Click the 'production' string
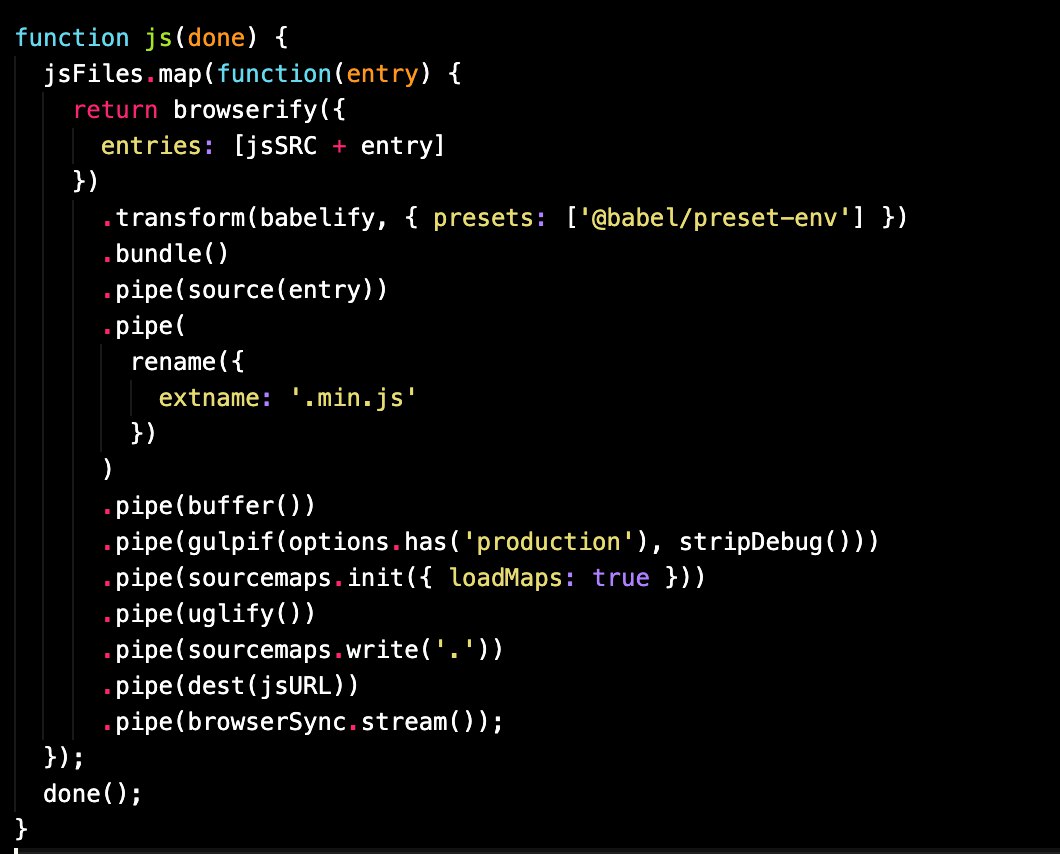Image resolution: width=1060 pixels, height=854 pixels. [548, 542]
